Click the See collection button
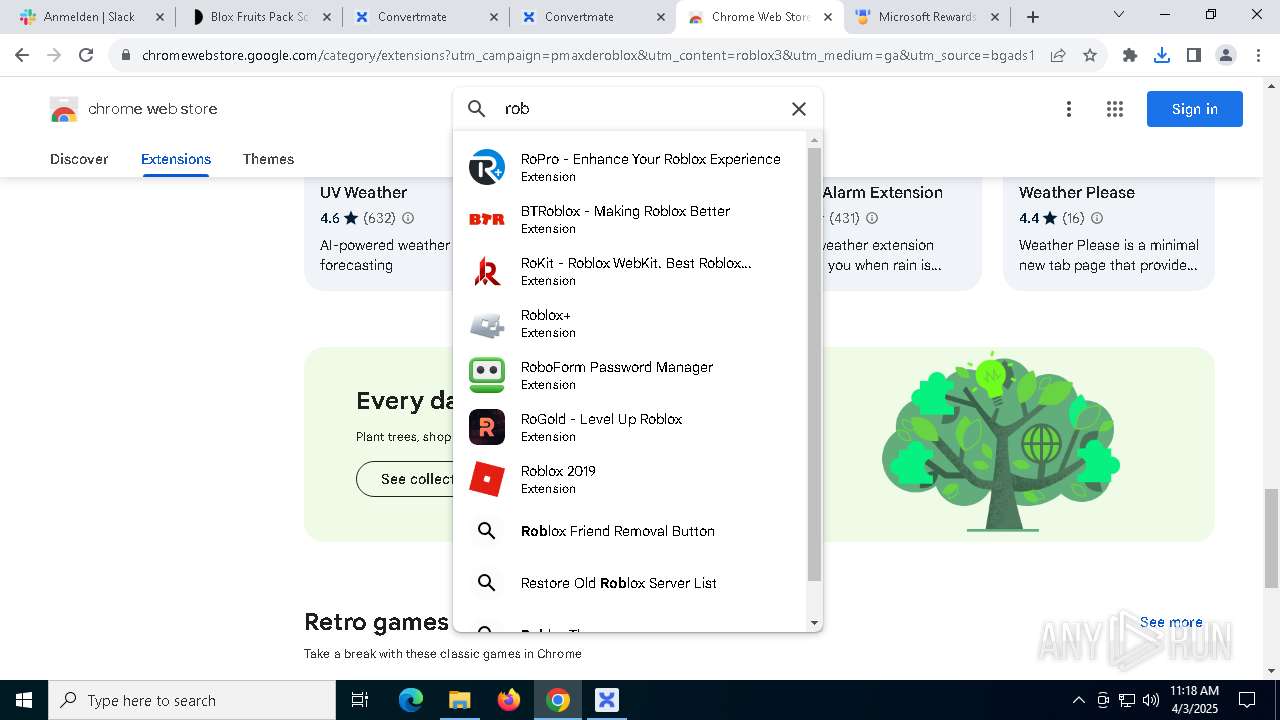Viewport: 1280px width, 720px height. pos(417,479)
